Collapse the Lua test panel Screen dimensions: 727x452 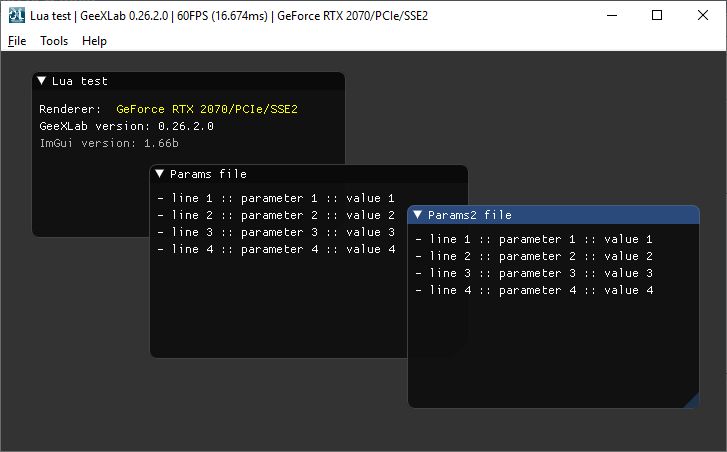pos(41,81)
